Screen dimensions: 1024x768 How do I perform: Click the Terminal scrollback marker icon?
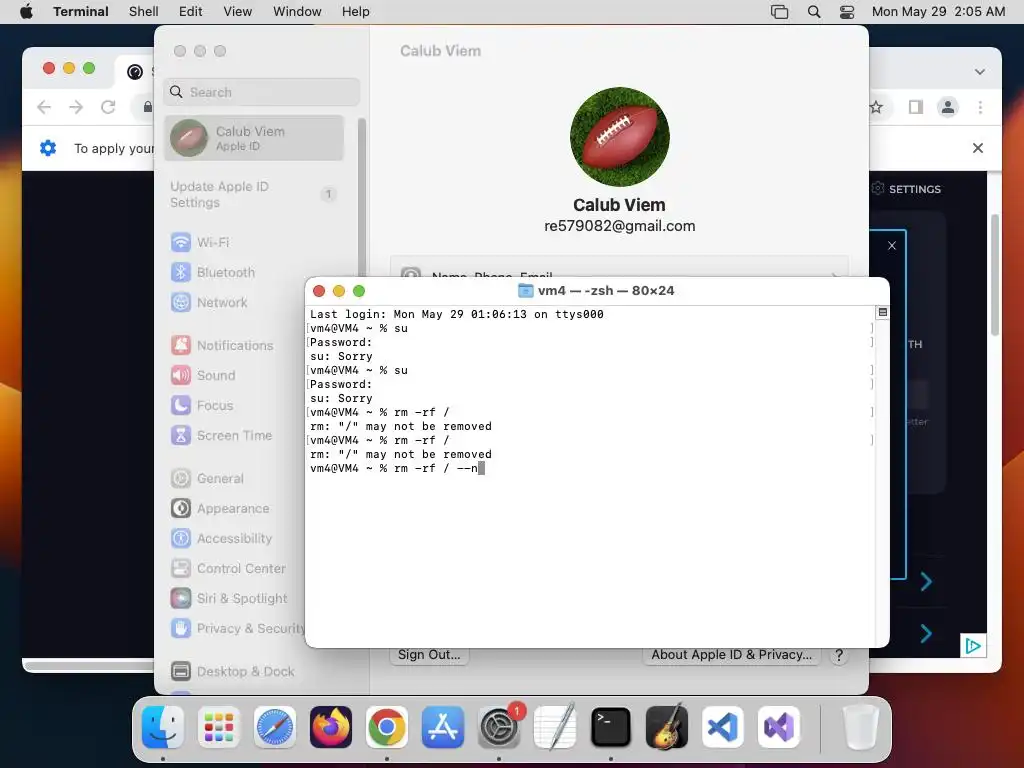882,312
